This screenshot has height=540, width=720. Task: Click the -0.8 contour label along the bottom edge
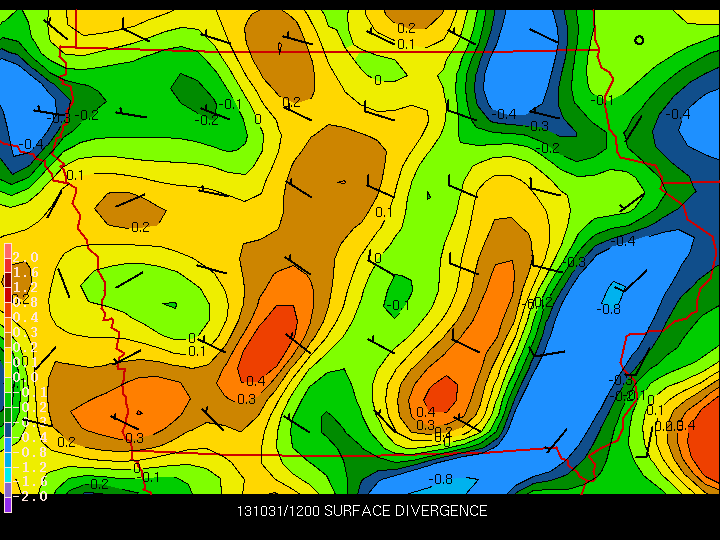point(440,479)
